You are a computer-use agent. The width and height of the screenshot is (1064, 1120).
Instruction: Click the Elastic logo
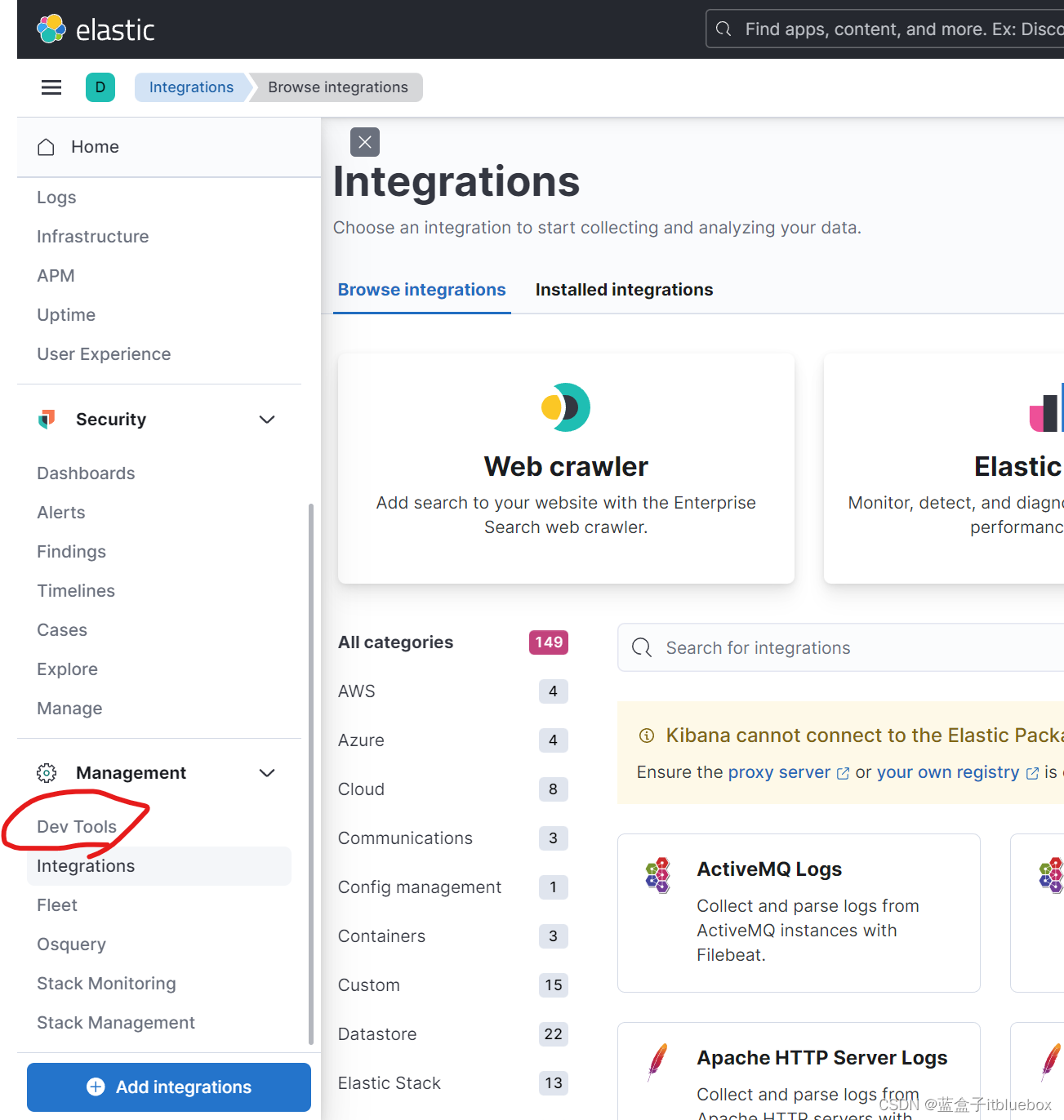96,29
